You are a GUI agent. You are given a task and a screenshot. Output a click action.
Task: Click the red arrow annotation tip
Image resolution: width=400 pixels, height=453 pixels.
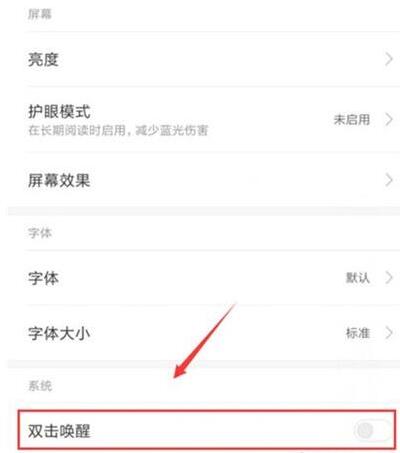[x=176, y=375]
